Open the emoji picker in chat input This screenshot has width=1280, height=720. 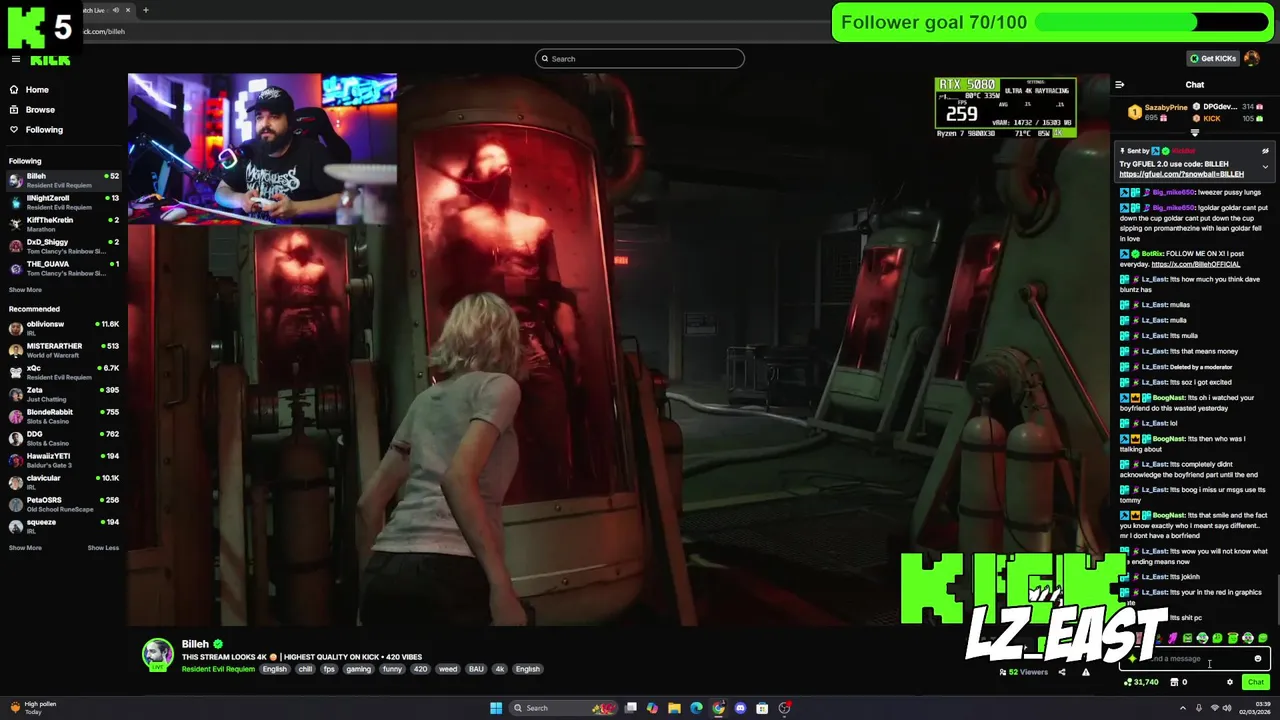click(x=1258, y=659)
